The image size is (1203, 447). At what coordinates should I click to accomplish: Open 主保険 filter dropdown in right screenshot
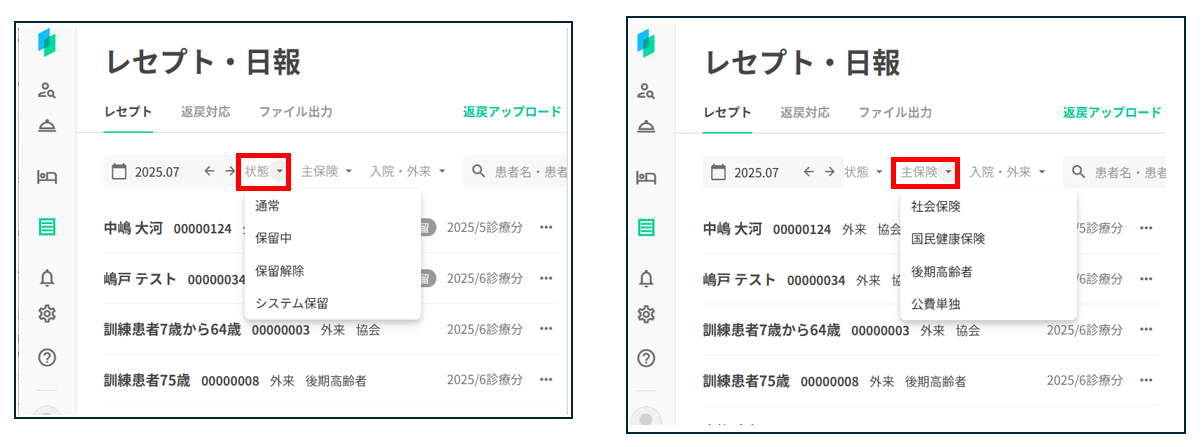[x=927, y=171]
